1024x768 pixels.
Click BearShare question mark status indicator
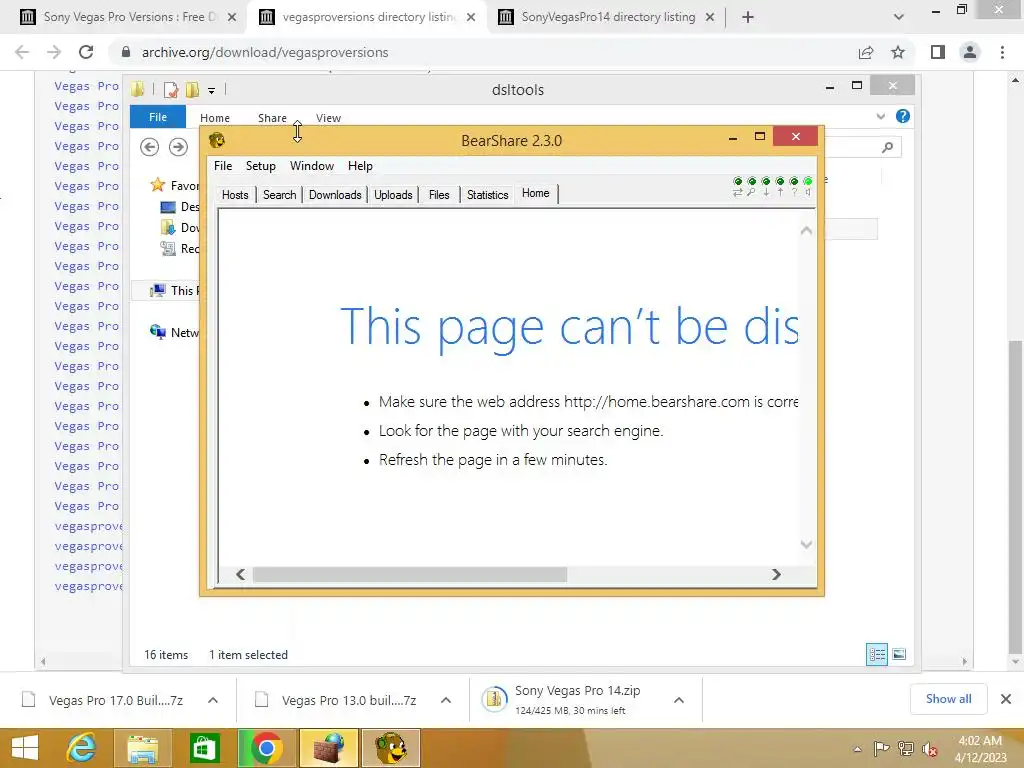[x=793, y=187]
